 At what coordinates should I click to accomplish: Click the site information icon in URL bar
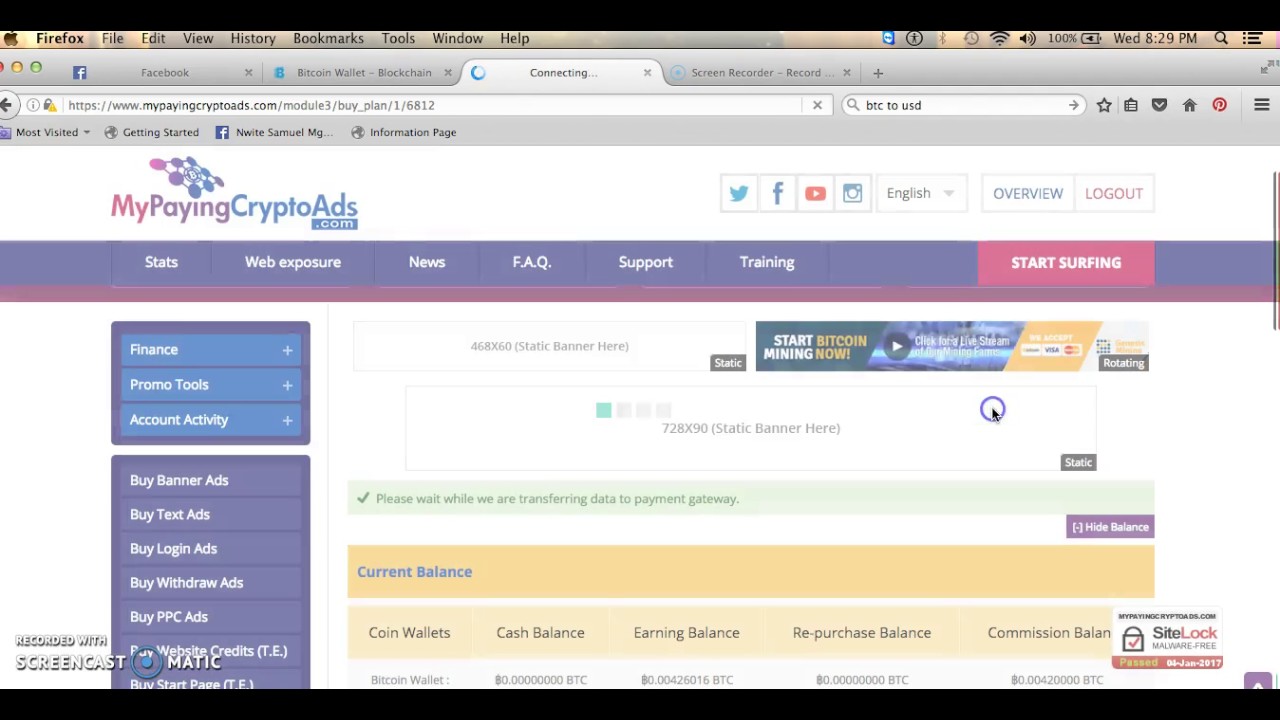(x=33, y=105)
